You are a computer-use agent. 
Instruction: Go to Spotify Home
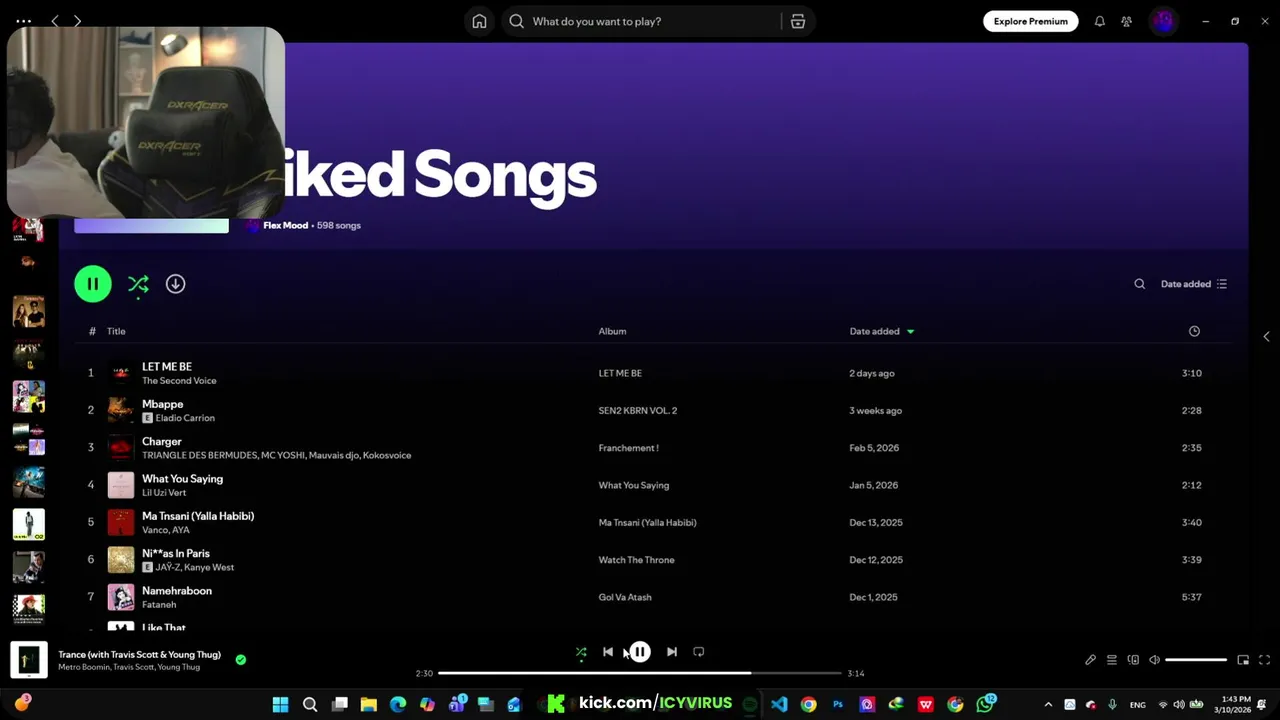pos(479,21)
